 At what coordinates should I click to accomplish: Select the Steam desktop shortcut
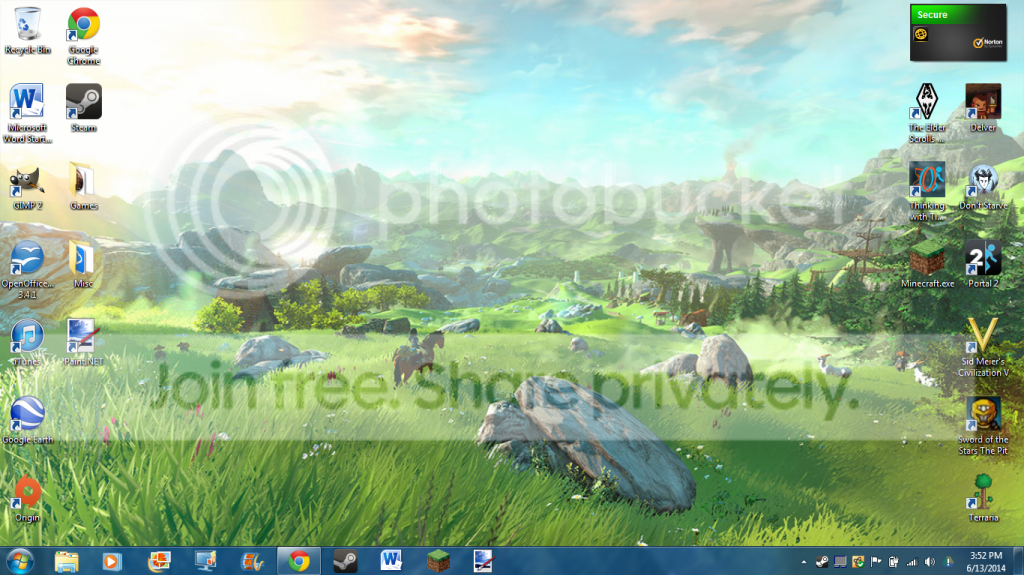click(84, 108)
